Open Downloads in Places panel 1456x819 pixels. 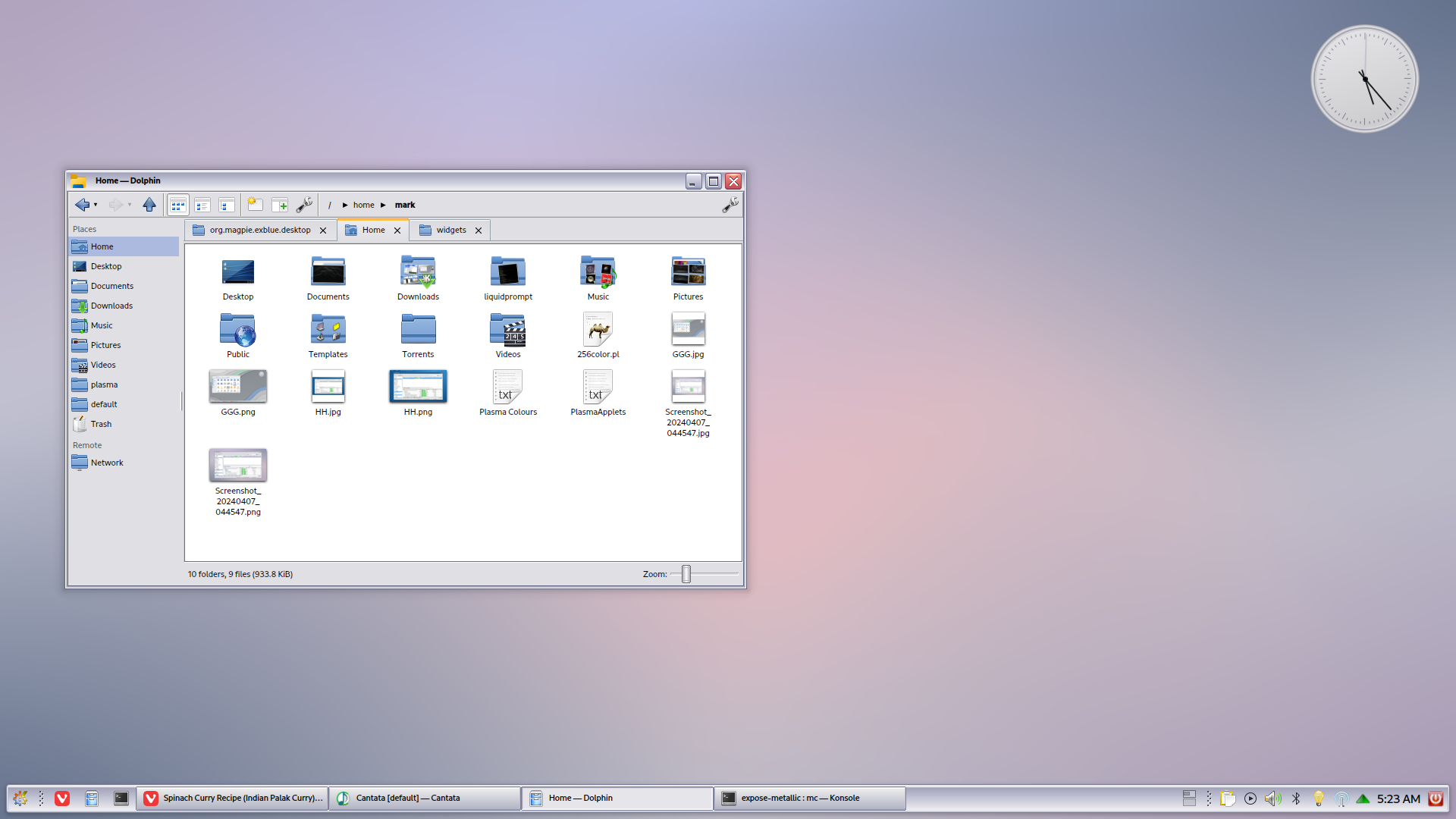pos(124,306)
